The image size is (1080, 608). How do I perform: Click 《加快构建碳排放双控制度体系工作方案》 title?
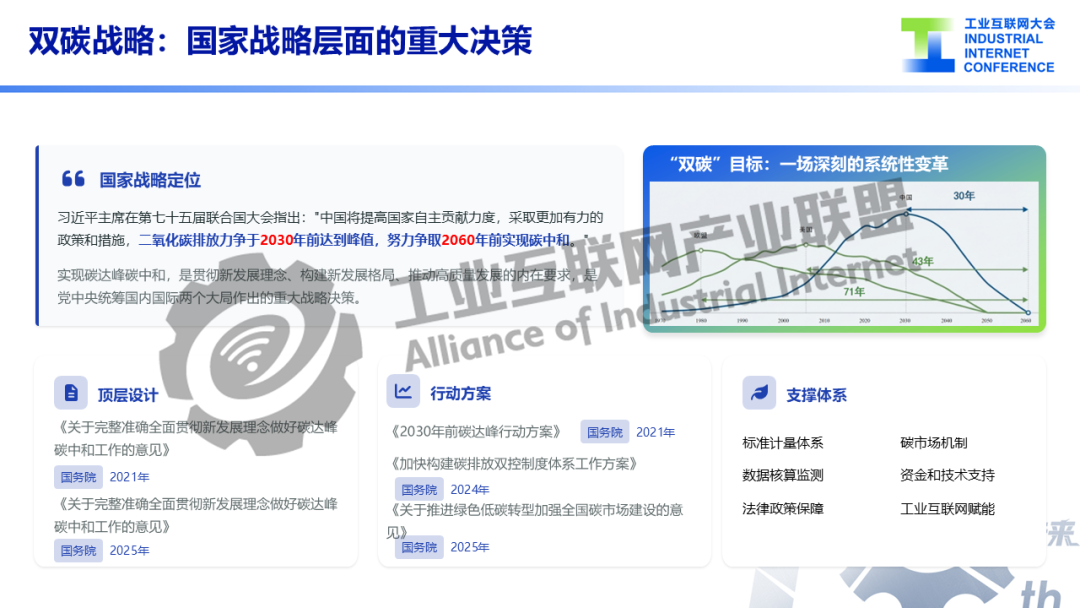(x=514, y=463)
